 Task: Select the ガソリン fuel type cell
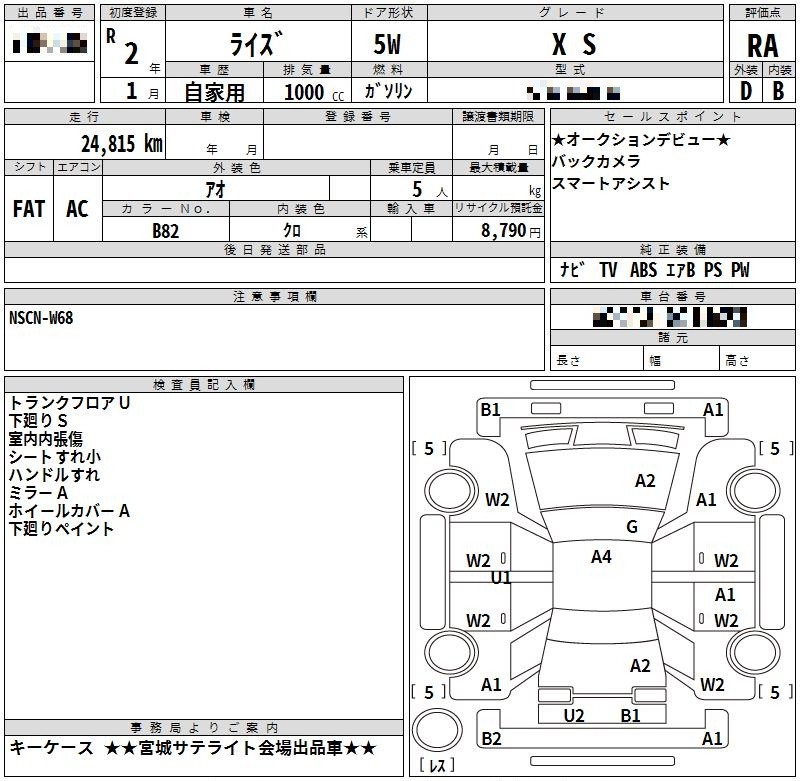click(x=388, y=91)
